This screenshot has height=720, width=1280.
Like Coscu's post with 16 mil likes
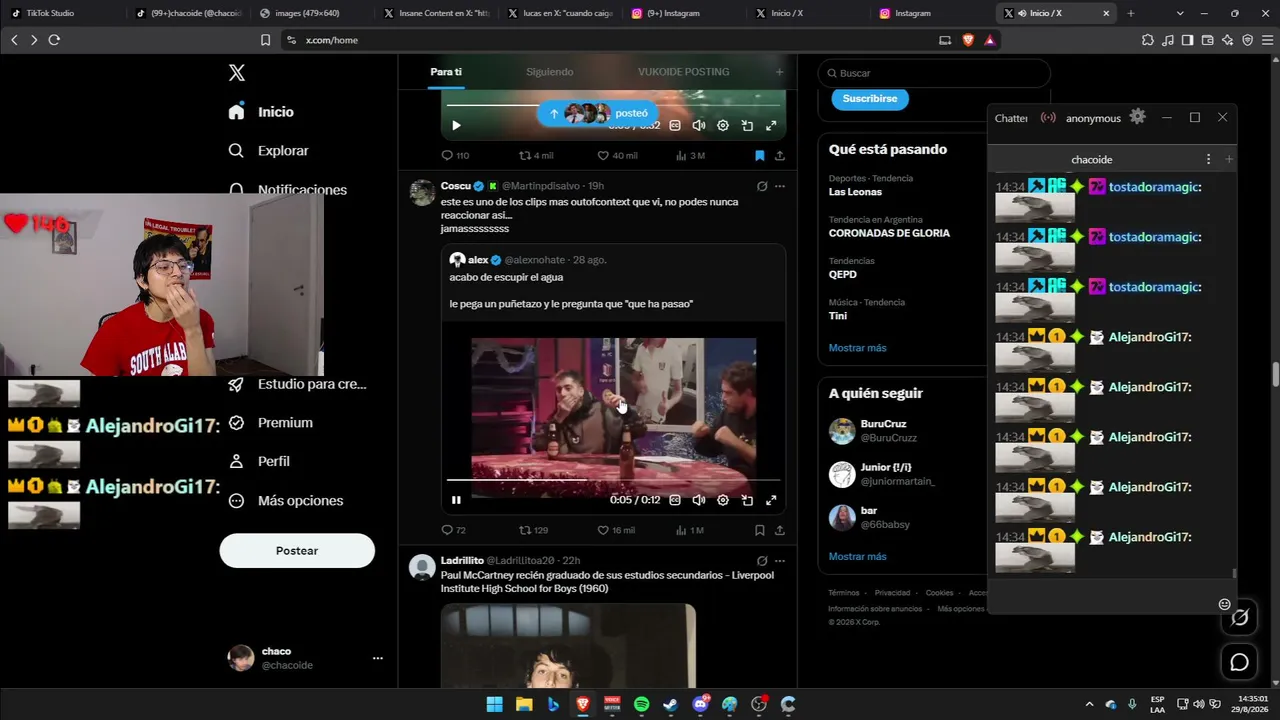click(x=616, y=530)
